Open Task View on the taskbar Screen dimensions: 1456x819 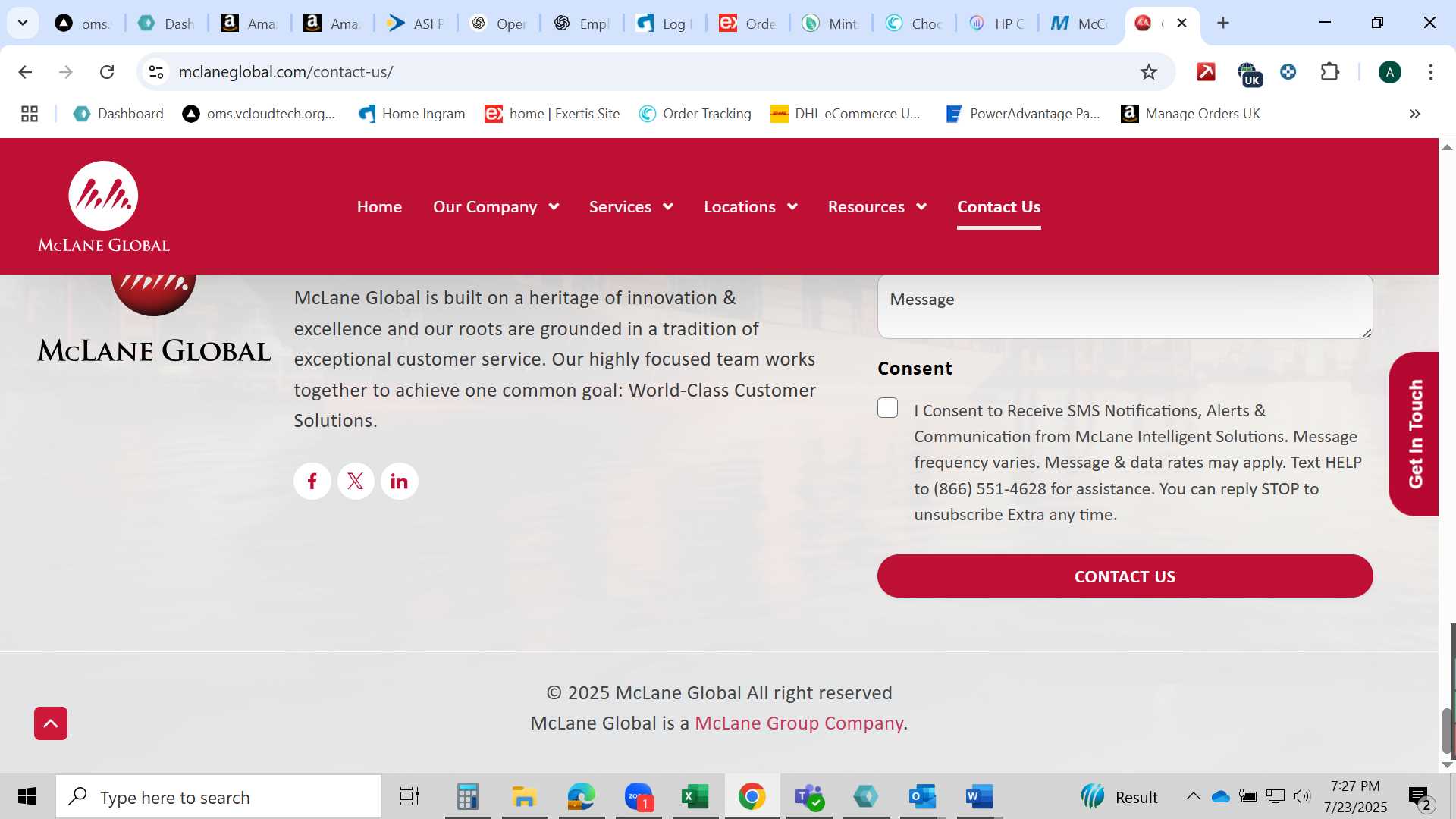[x=409, y=797]
